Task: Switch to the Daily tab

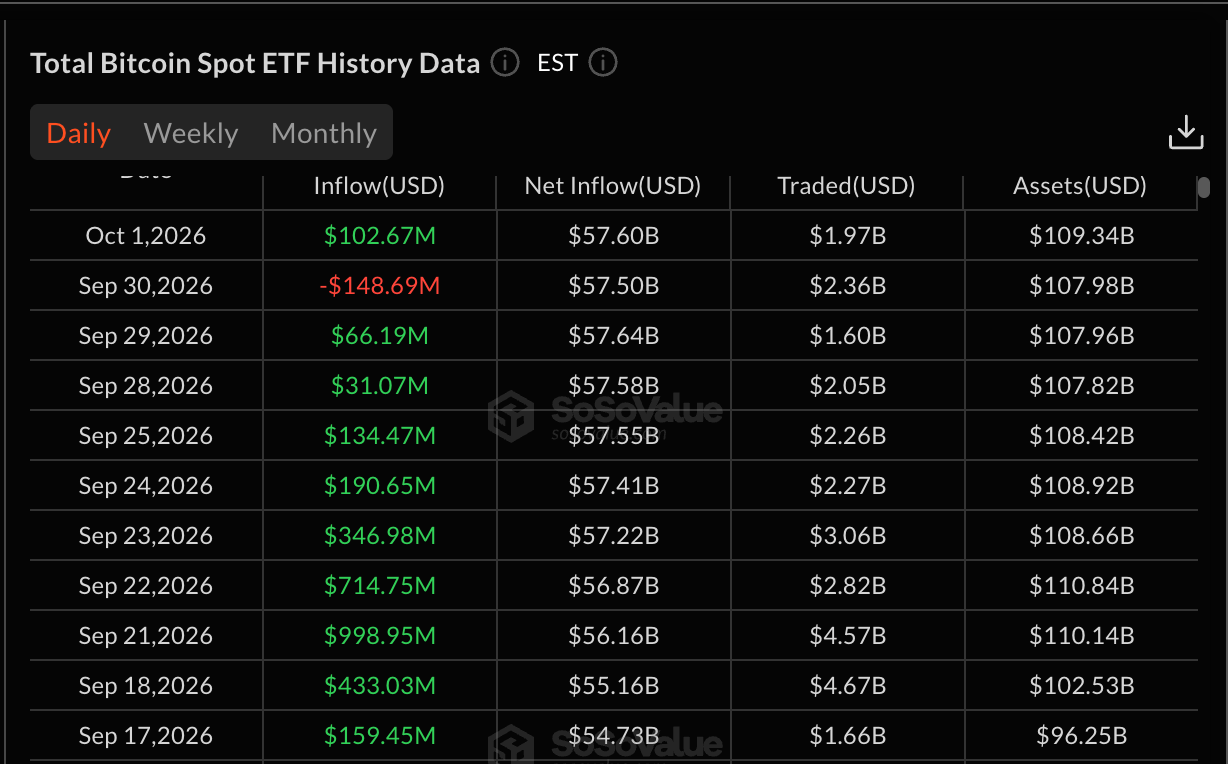Action: pos(79,133)
